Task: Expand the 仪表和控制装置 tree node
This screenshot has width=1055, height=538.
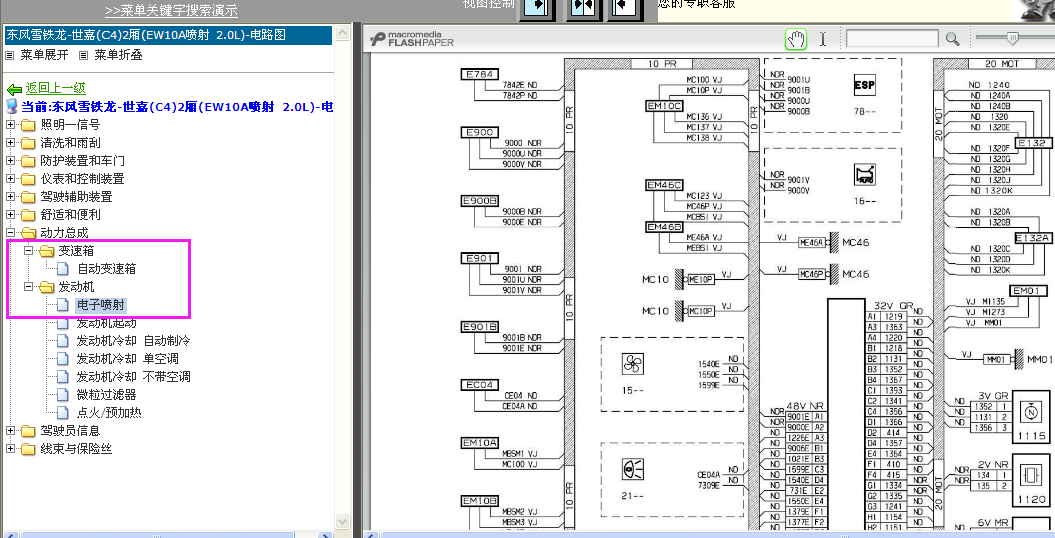Action: click(11, 179)
